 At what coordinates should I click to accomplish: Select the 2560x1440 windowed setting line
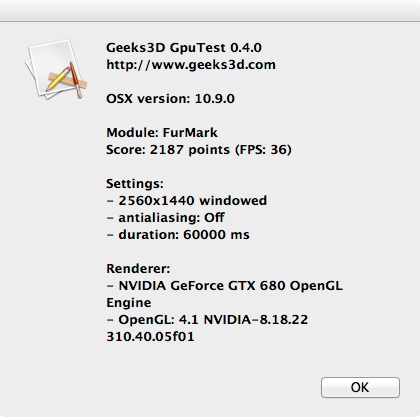click(187, 201)
